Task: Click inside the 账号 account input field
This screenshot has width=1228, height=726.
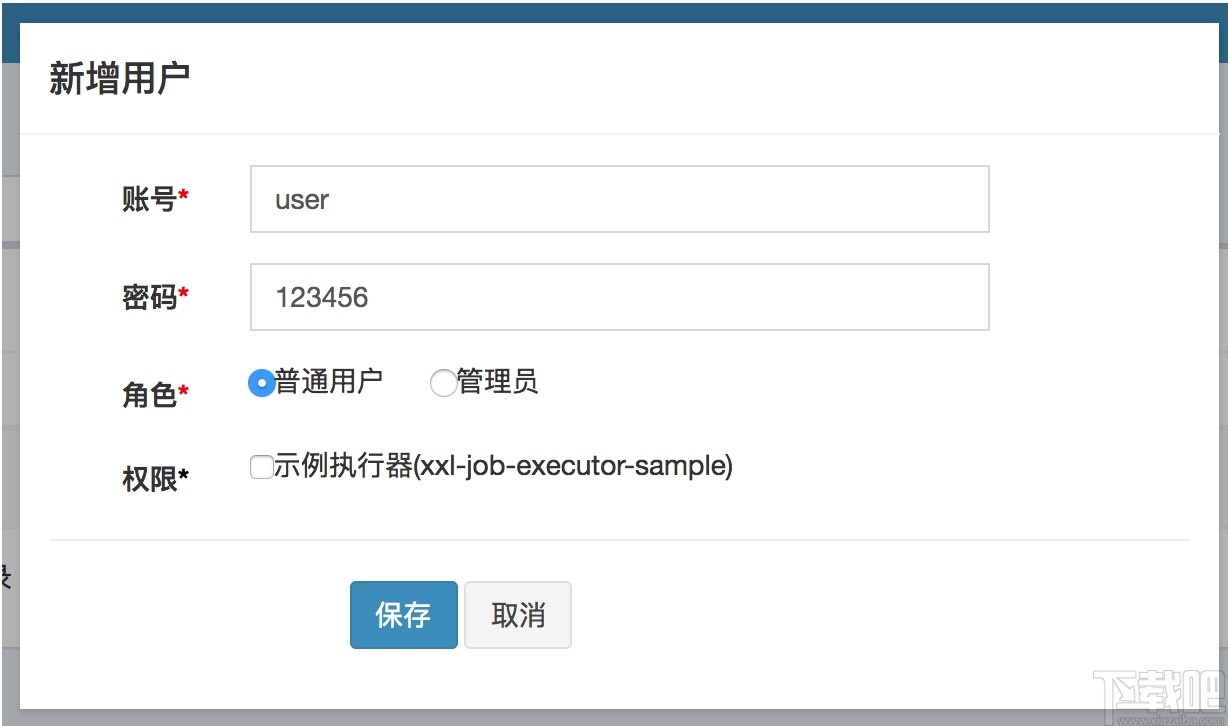Action: (x=618, y=199)
